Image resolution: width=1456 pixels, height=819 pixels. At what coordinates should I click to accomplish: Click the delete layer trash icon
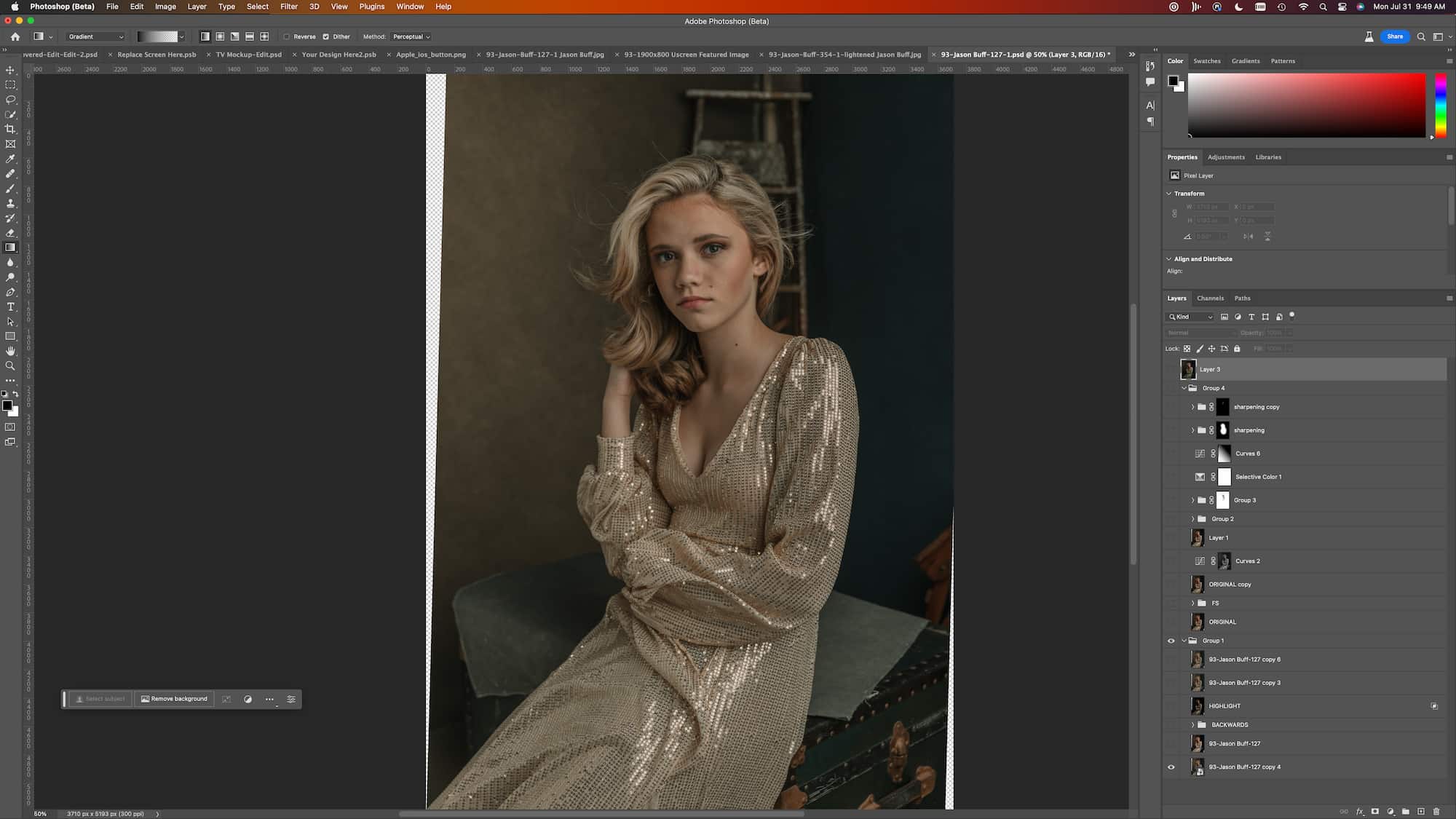[1436, 811]
